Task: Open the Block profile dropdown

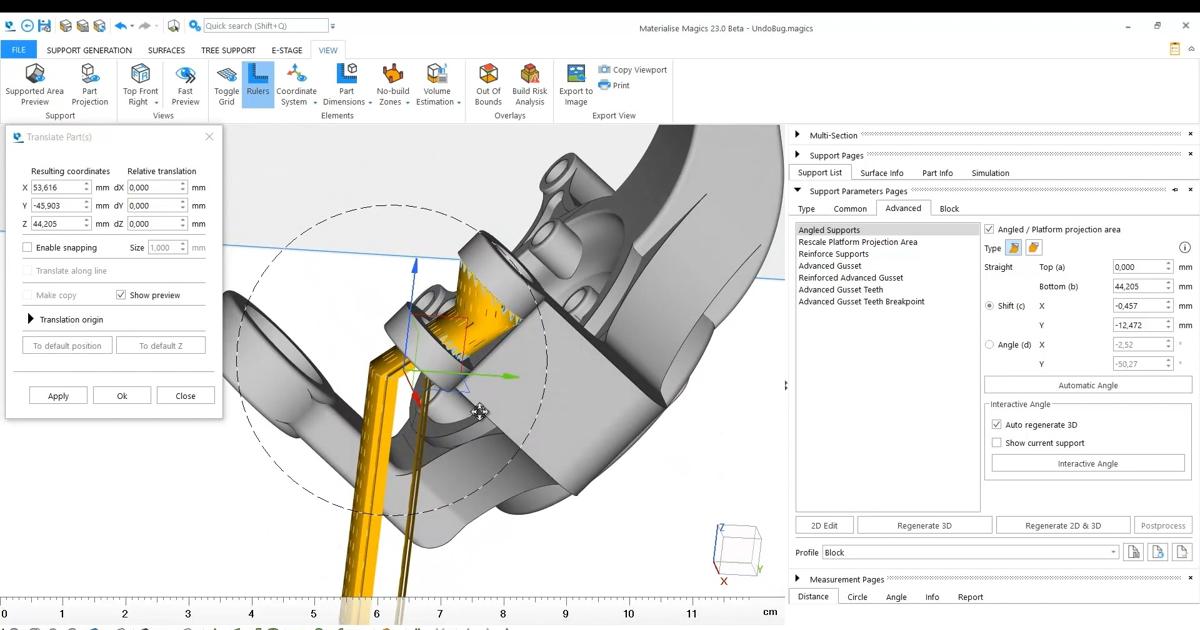Action: (1114, 552)
